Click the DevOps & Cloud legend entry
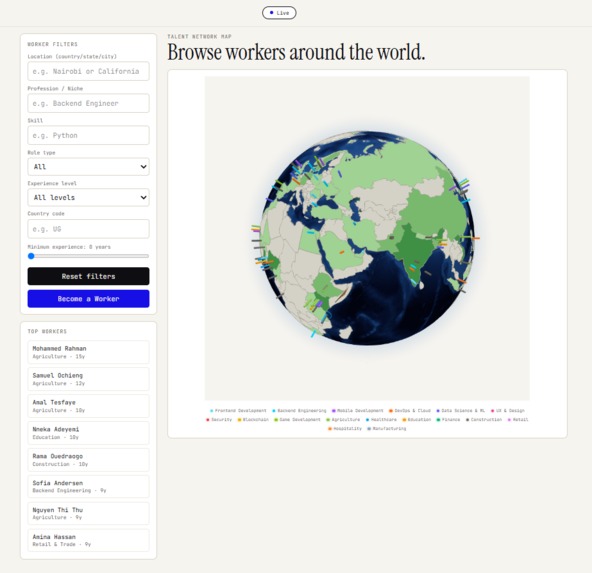This screenshot has width=592, height=573. point(410,410)
